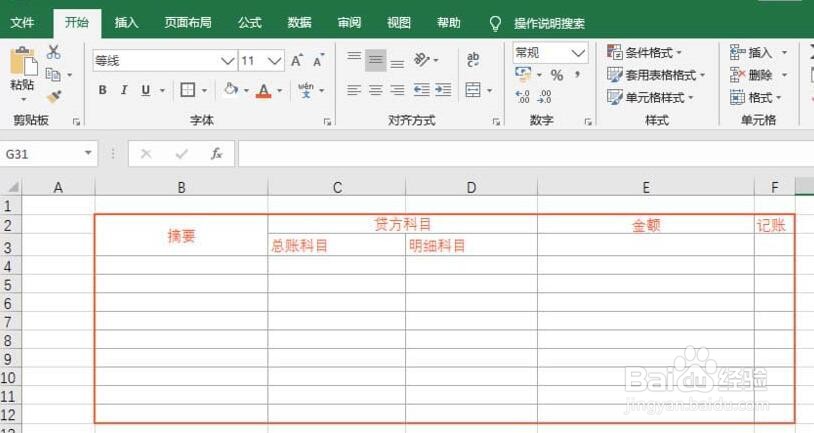Toggle Bold formatting

[x=103, y=90]
